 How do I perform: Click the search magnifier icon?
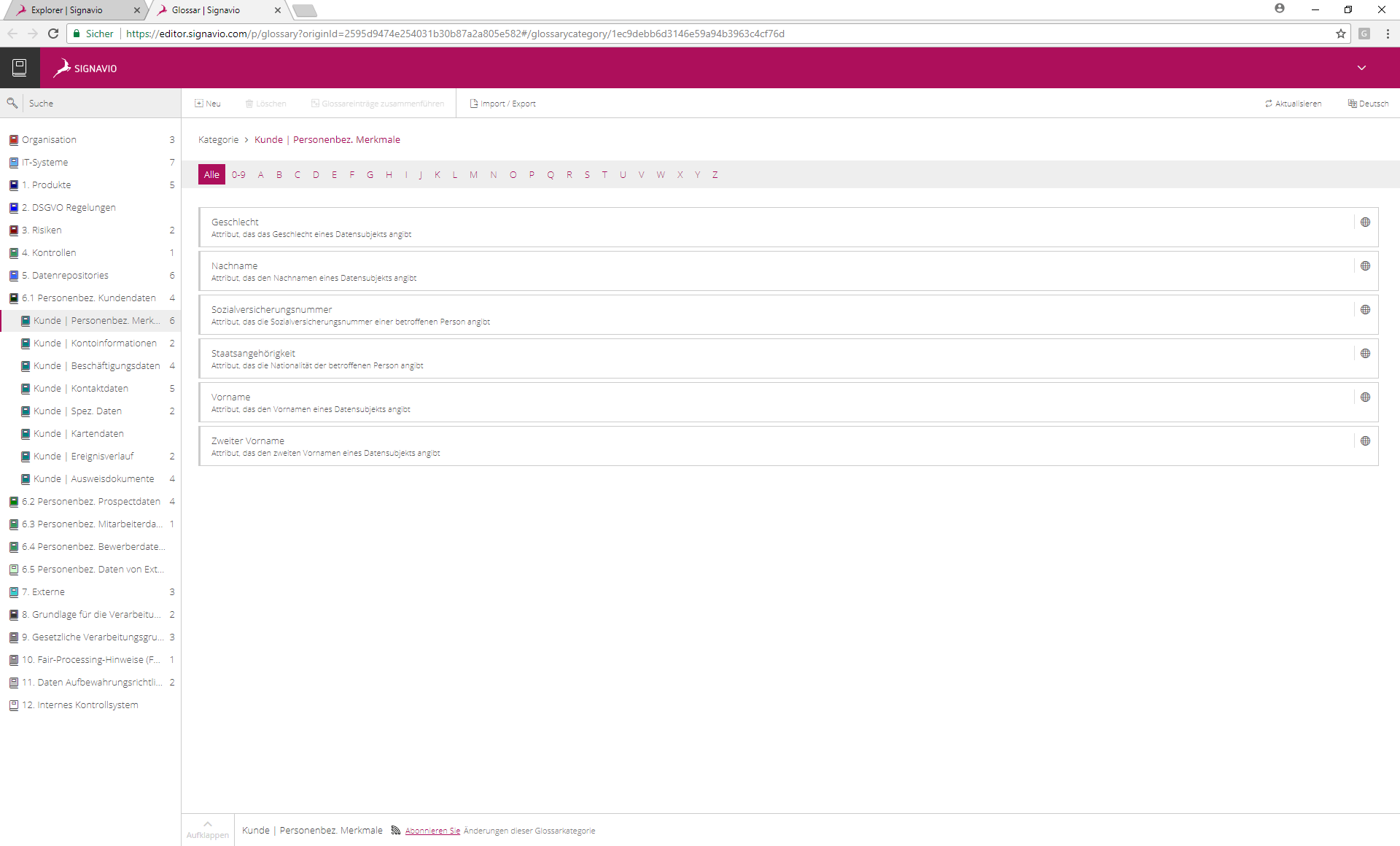[12, 103]
